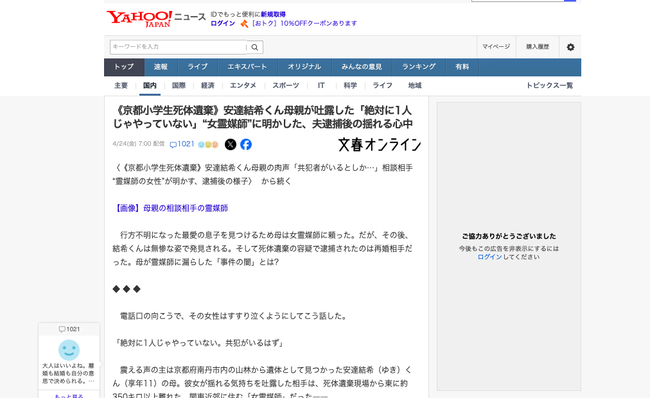
Task: Select the 経済 category
Action: coord(208,85)
